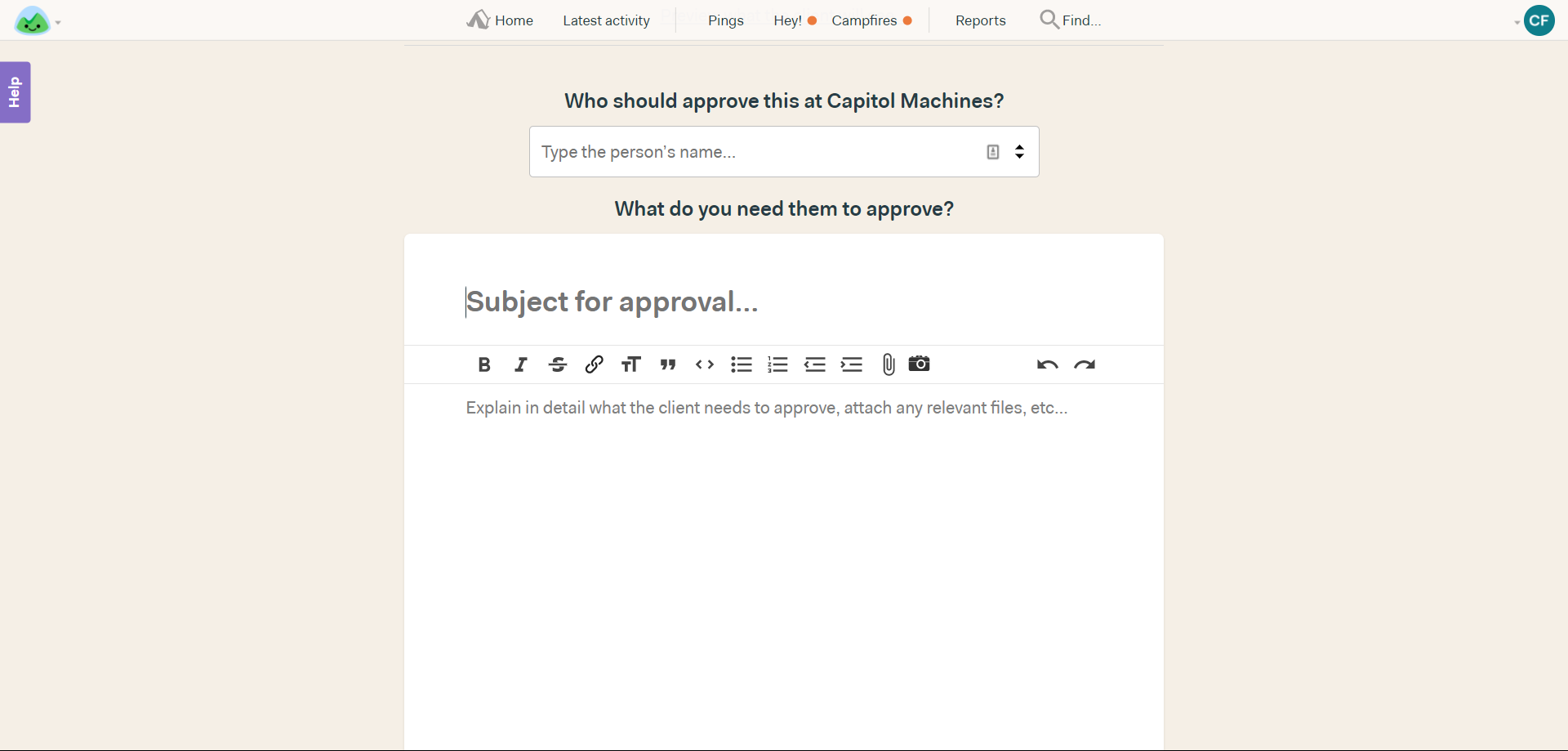Image resolution: width=1568 pixels, height=751 pixels.
Task: Apply strikethrough formatting
Action: (x=558, y=364)
